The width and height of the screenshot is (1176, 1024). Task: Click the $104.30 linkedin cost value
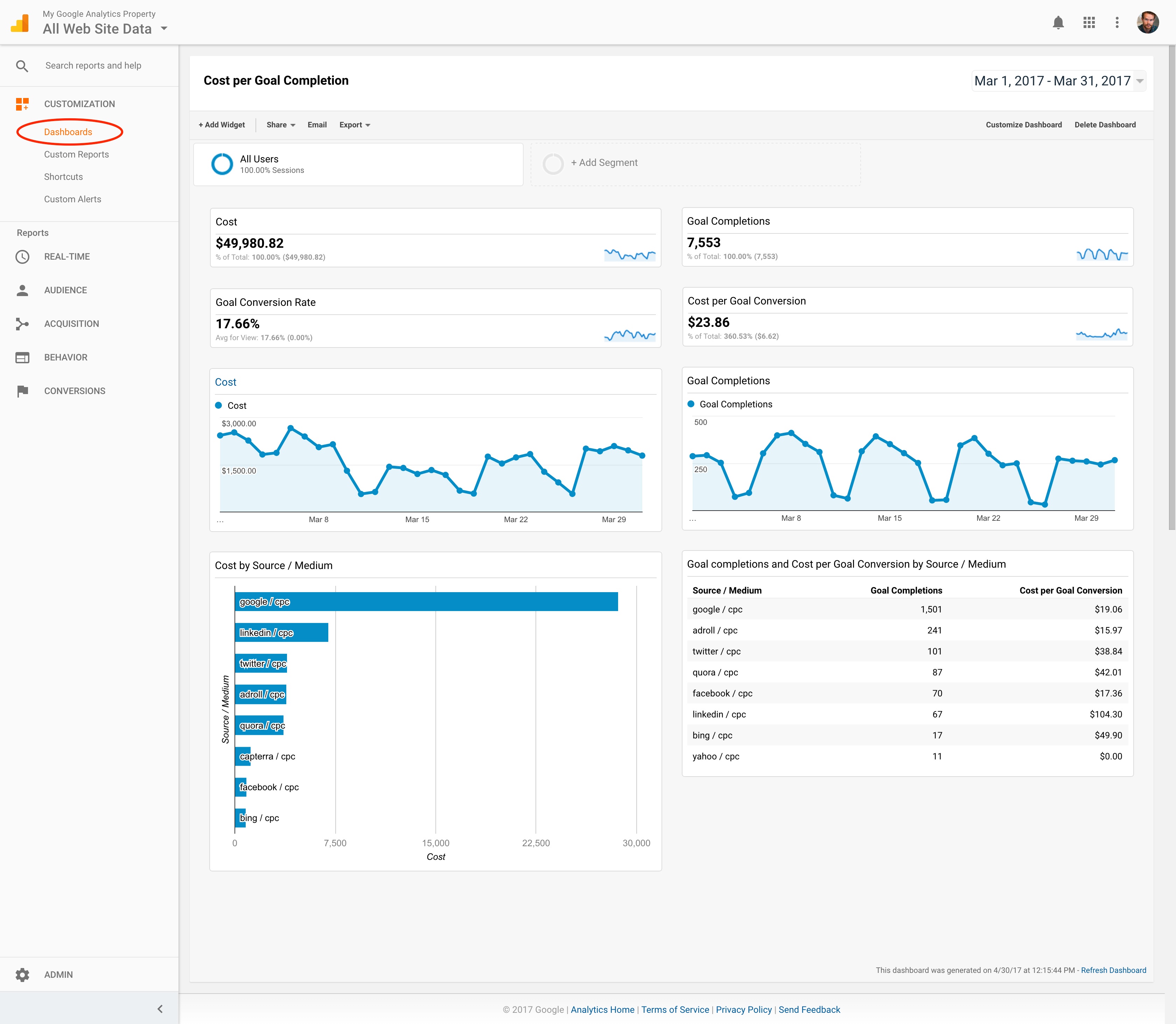pos(1106,714)
